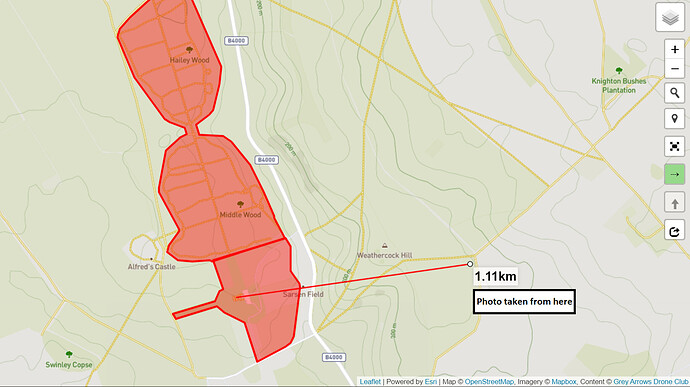Open the Esri link
This screenshot has height=387, width=690.
[430, 382]
